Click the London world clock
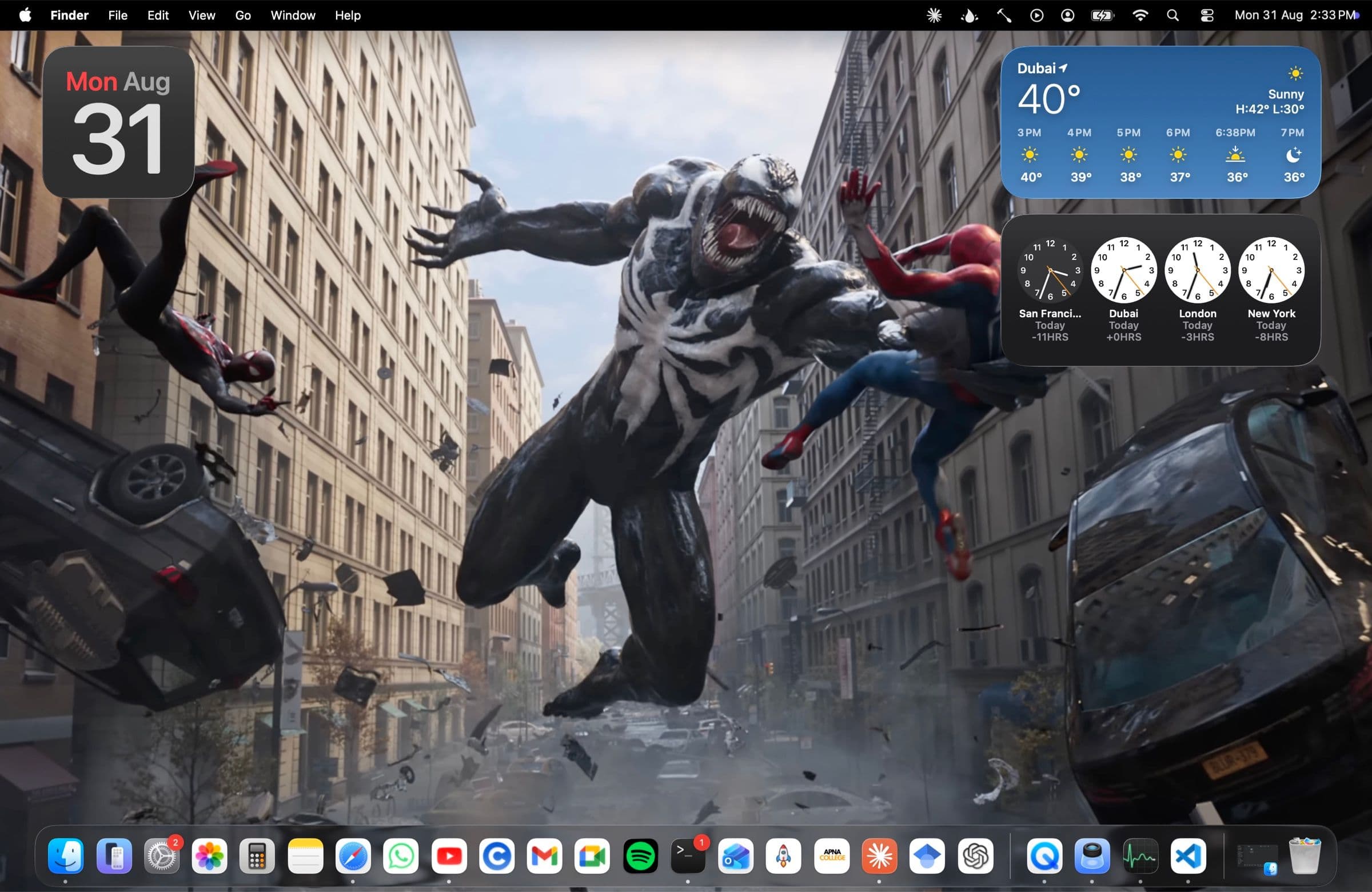The width and height of the screenshot is (1372, 892). (x=1197, y=289)
